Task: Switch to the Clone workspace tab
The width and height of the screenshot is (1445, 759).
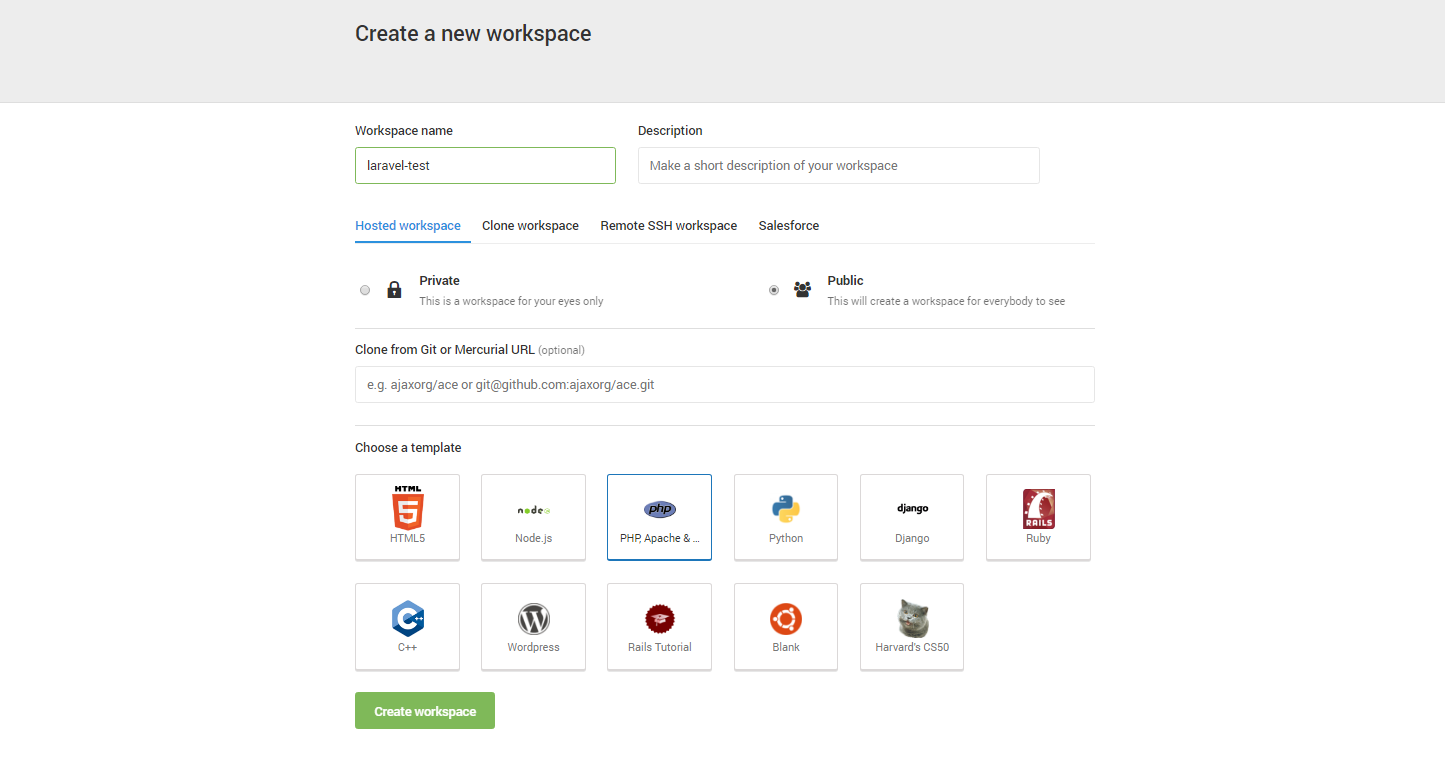Action: tap(530, 225)
